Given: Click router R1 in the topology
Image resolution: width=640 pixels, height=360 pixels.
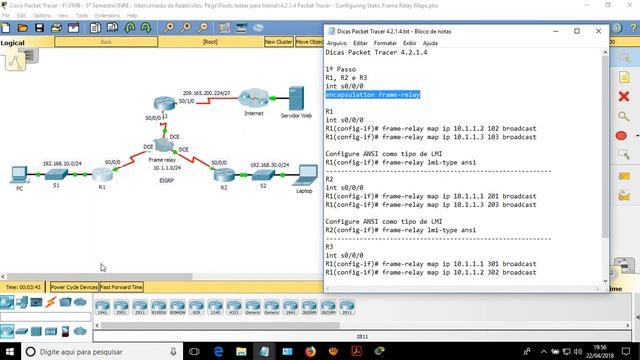Looking at the screenshot, I should [x=102, y=174].
